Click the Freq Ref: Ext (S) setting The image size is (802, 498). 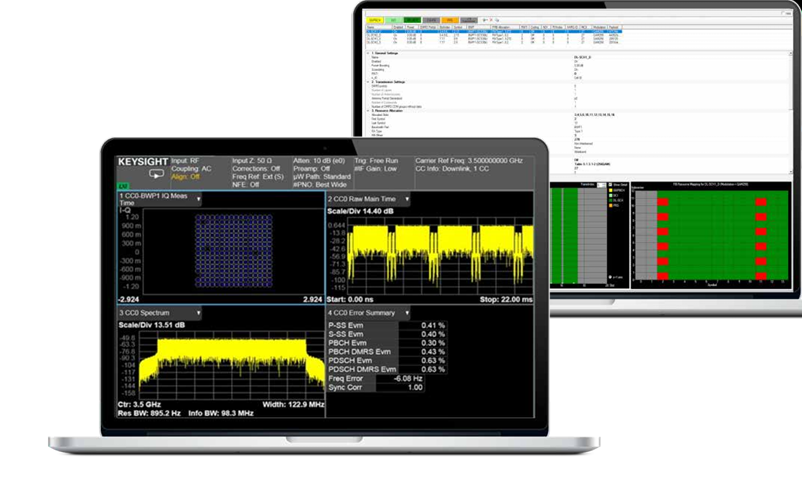tap(258, 176)
